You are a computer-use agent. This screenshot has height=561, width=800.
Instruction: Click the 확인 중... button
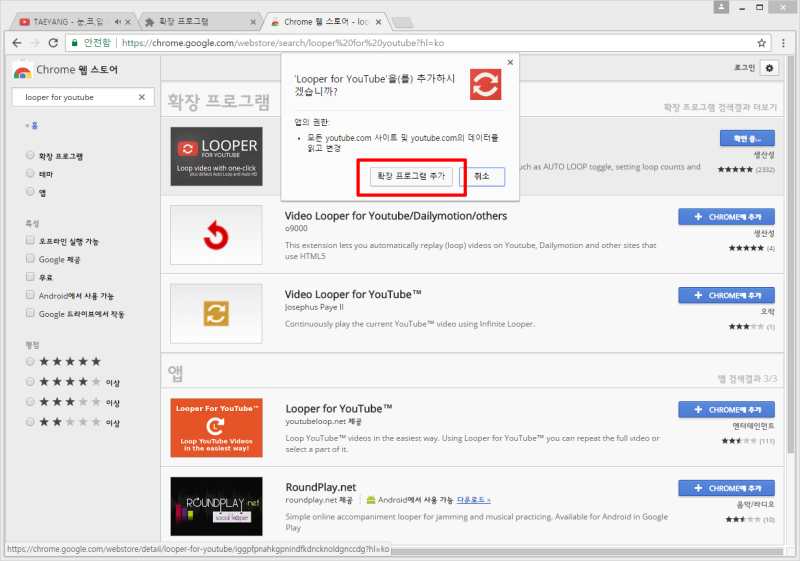[747, 138]
